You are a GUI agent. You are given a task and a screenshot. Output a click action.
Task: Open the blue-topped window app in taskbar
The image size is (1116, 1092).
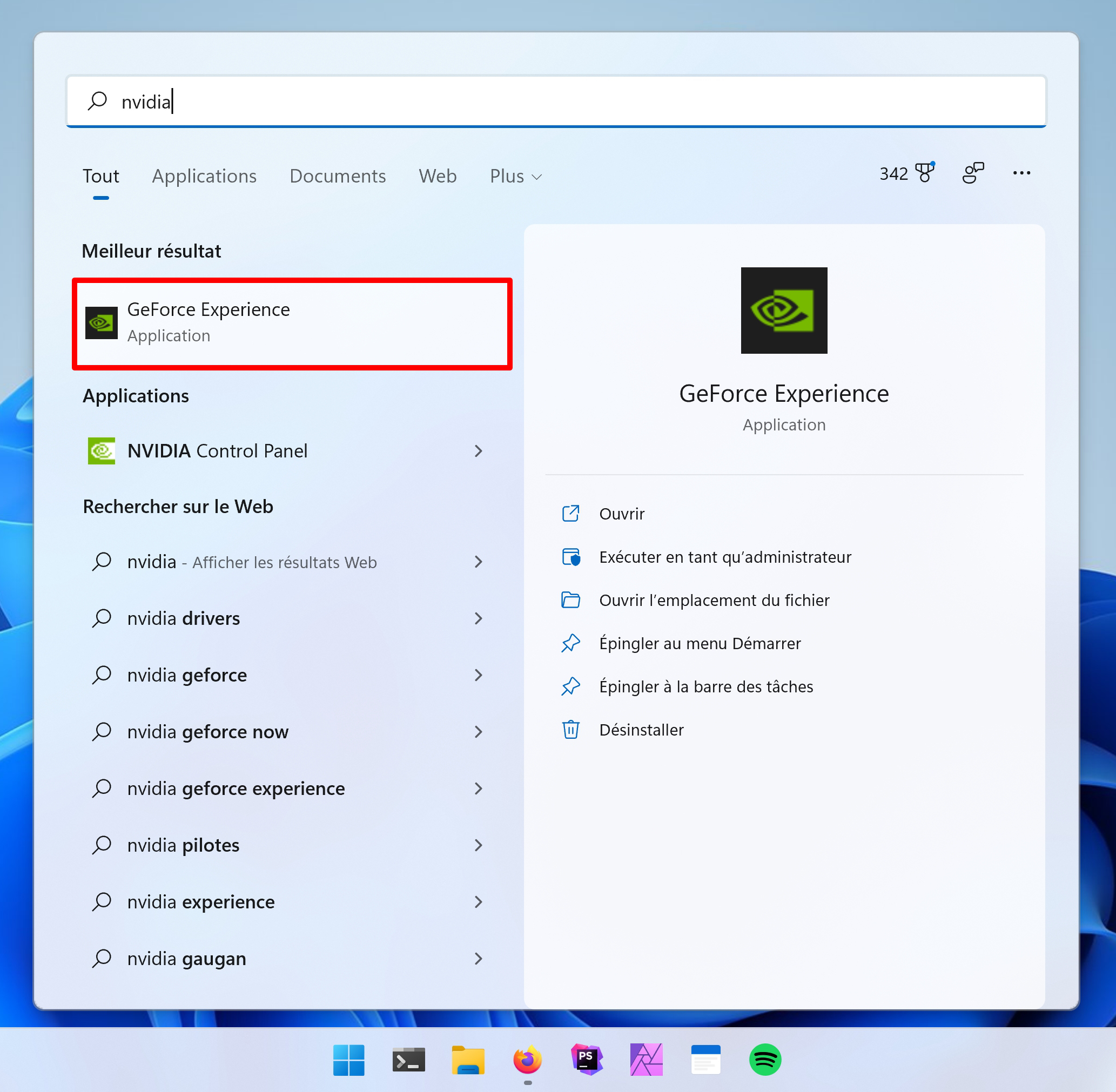pyautogui.click(x=706, y=1060)
